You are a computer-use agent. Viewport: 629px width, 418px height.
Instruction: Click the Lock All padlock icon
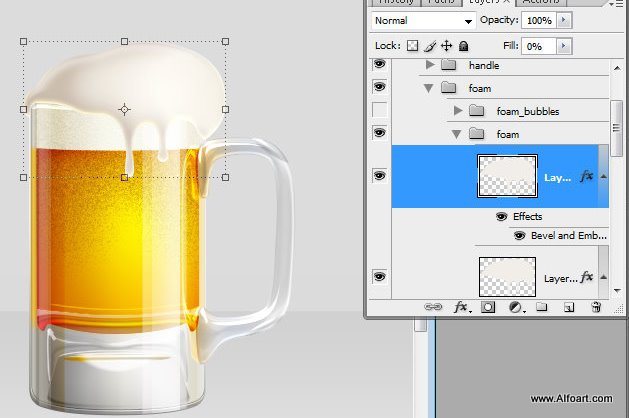click(x=463, y=46)
